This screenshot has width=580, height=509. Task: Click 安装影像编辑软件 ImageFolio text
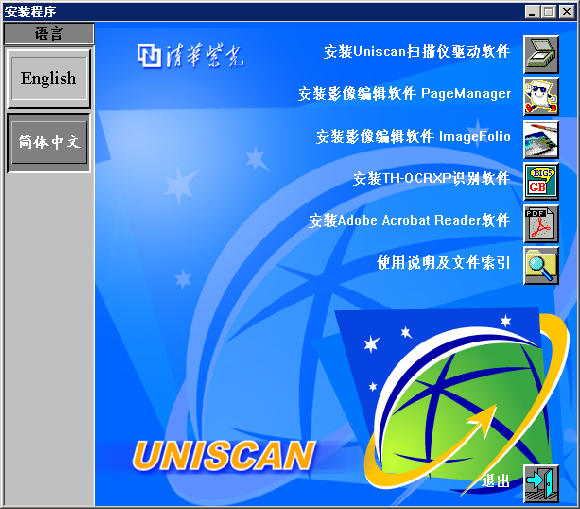tap(413, 136)
